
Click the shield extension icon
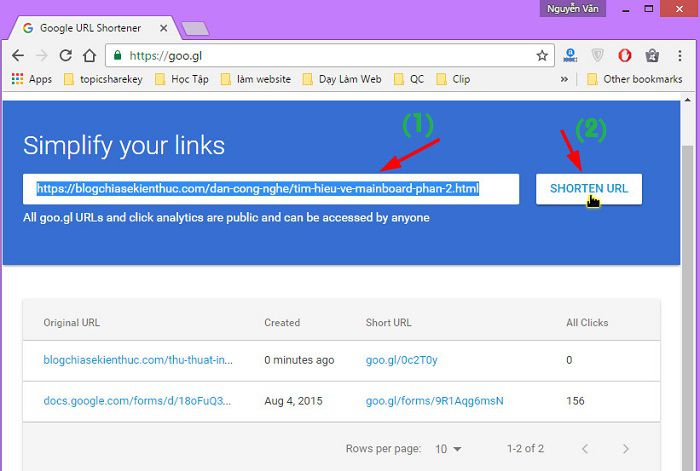pyautogui.click(x=597, y=55)
